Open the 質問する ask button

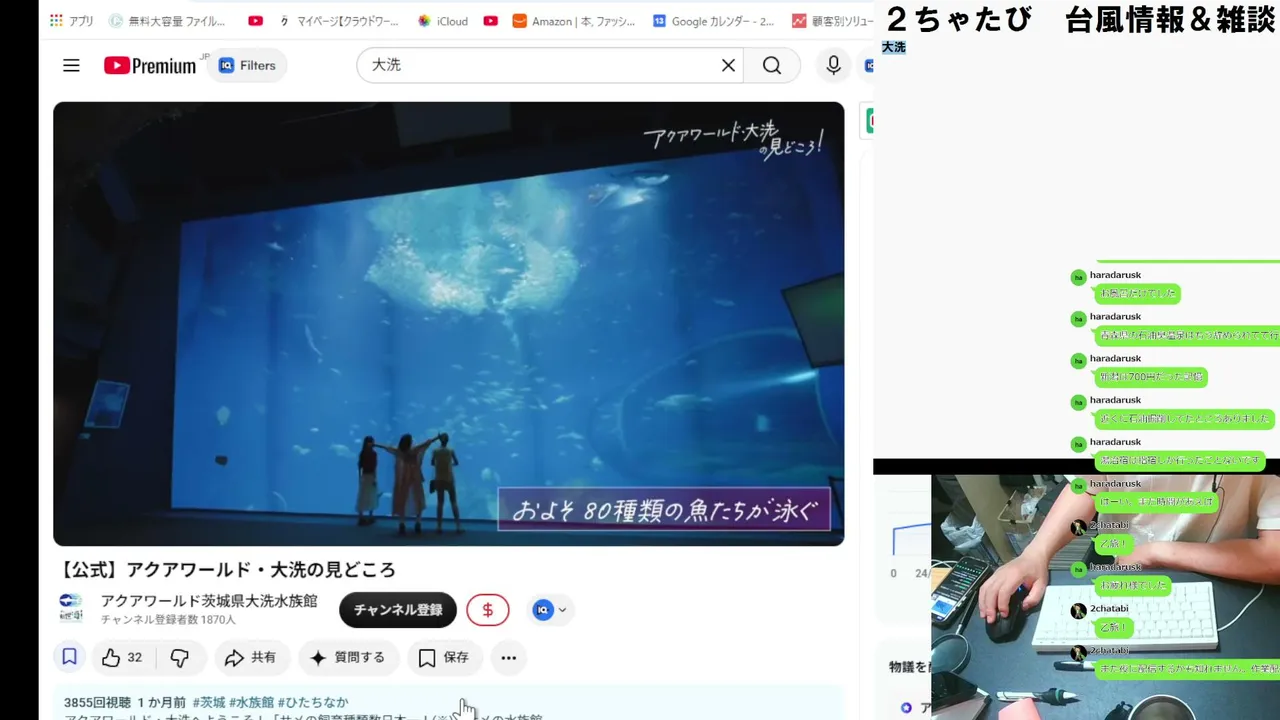click(x=348, y=658)
